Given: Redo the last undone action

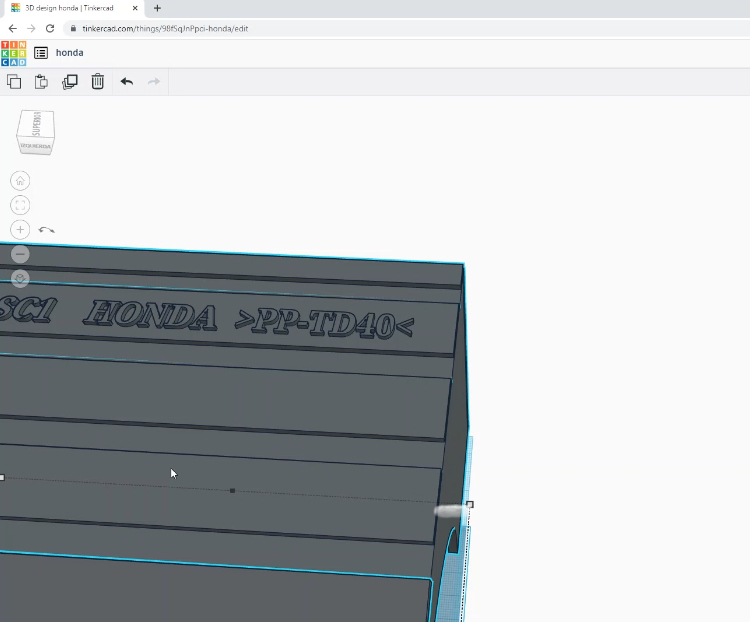Looking at the screenshot, I should pyautogui.click(x=154, y=82).
